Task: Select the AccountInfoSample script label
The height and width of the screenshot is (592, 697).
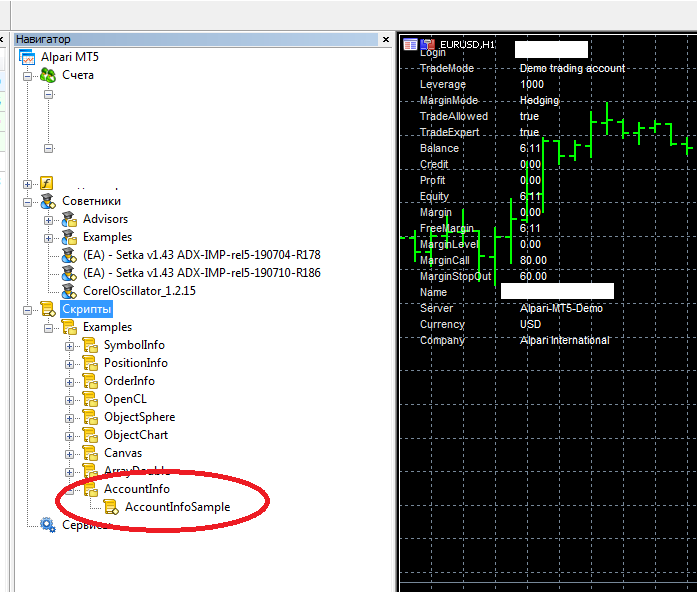Action: pyautogui.click(x=177, y=507)
